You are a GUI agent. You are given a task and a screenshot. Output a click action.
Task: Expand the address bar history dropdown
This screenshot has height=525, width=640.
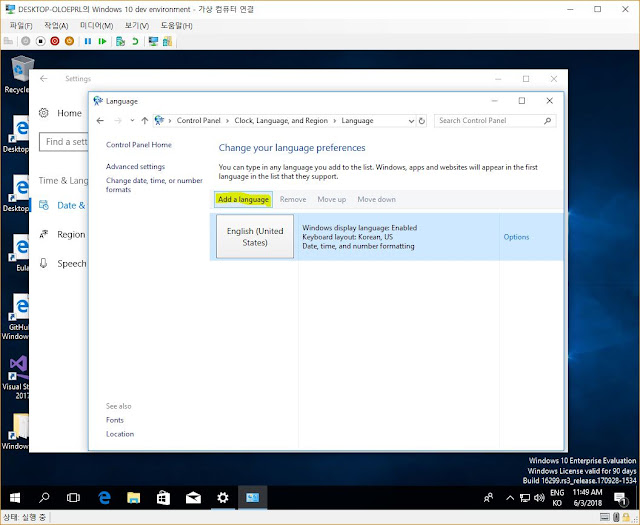click(411, 121)
